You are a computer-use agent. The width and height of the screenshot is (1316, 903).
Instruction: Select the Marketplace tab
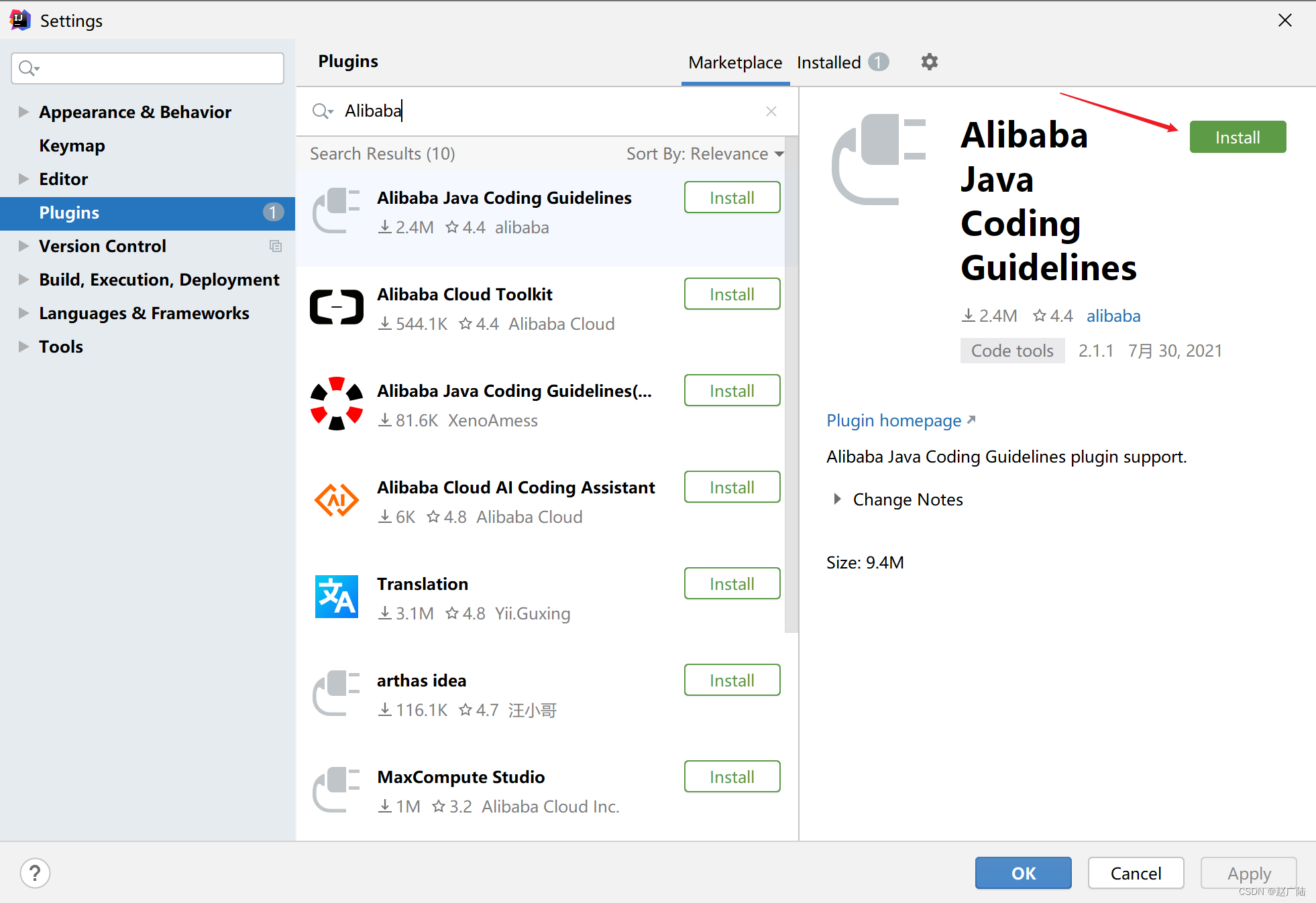tap(735, 62)
